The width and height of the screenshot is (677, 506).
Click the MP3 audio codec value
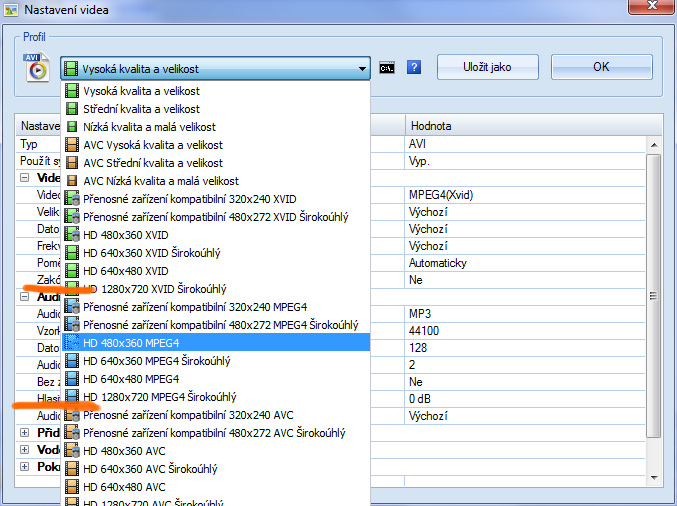[525, 313]
